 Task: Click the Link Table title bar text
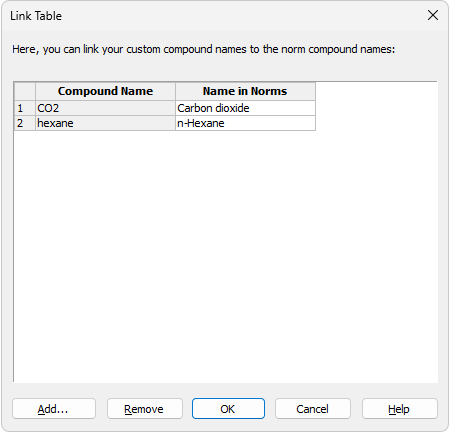tap(36, 16)
